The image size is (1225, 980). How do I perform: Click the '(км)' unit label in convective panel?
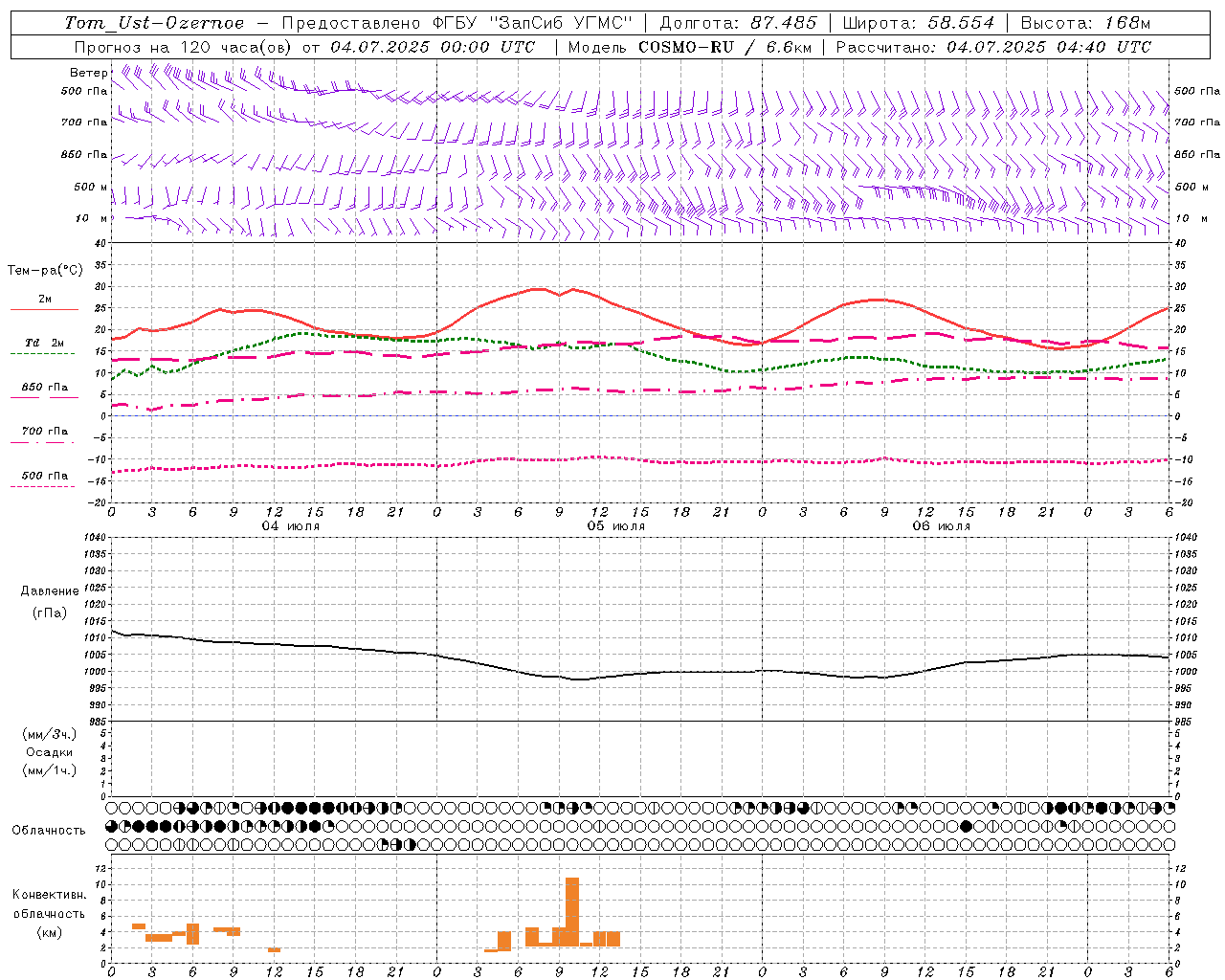[x=50, y=932]
